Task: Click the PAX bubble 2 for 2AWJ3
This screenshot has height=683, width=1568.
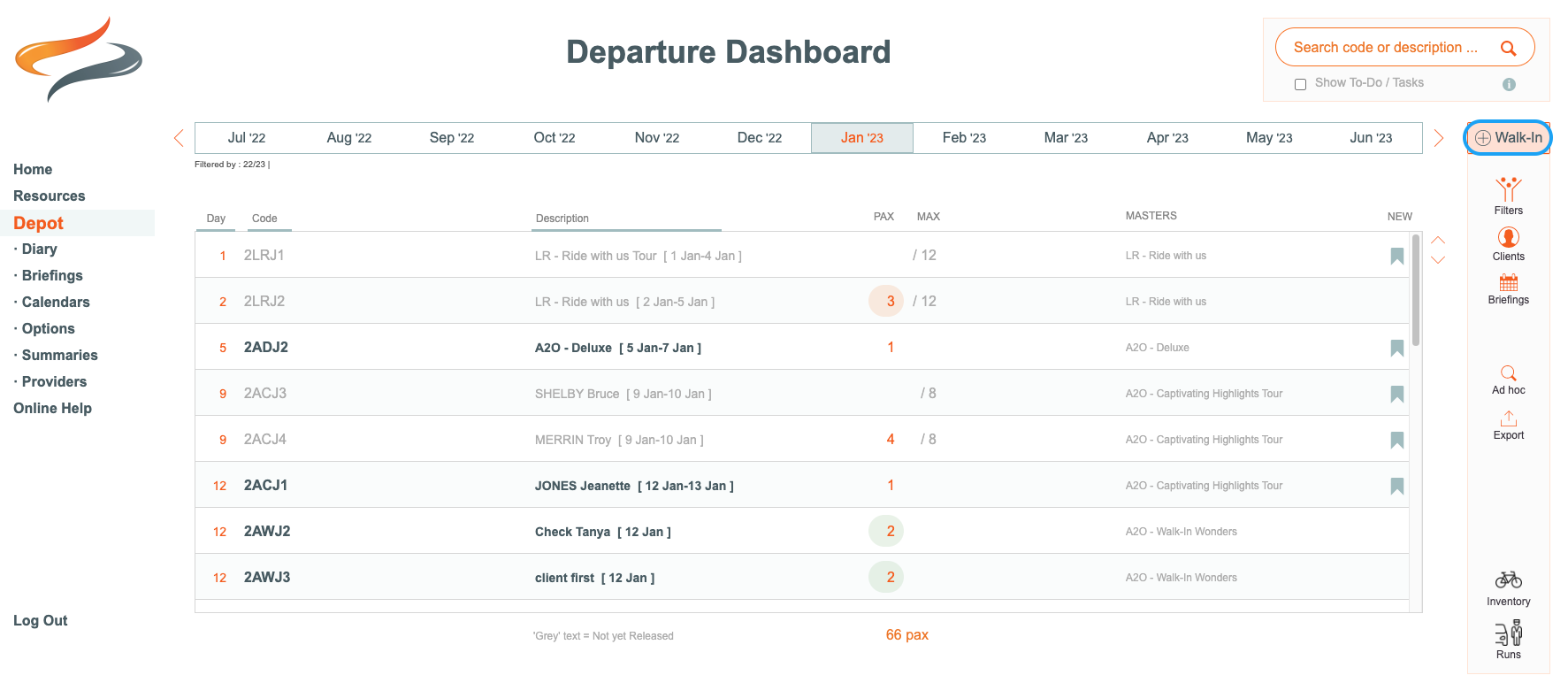Action: 886,578
